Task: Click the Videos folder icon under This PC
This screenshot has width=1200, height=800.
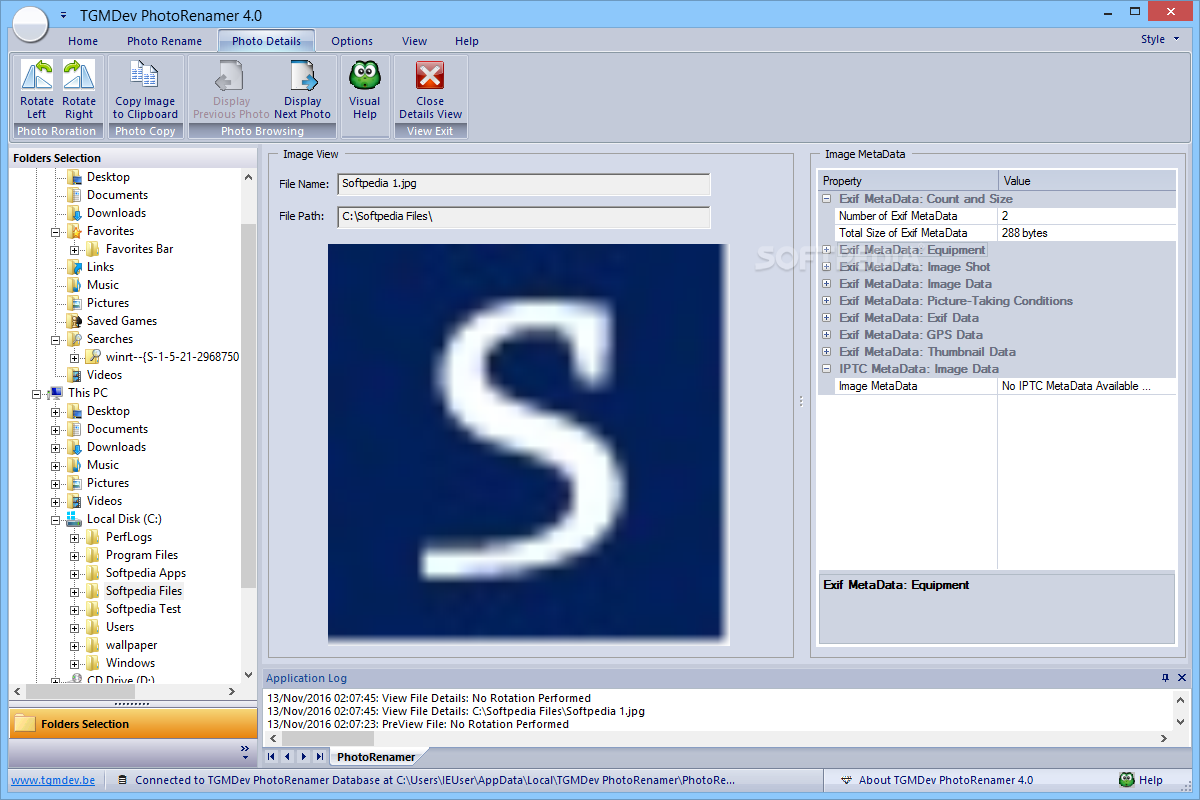Action: tap(74, 501)
